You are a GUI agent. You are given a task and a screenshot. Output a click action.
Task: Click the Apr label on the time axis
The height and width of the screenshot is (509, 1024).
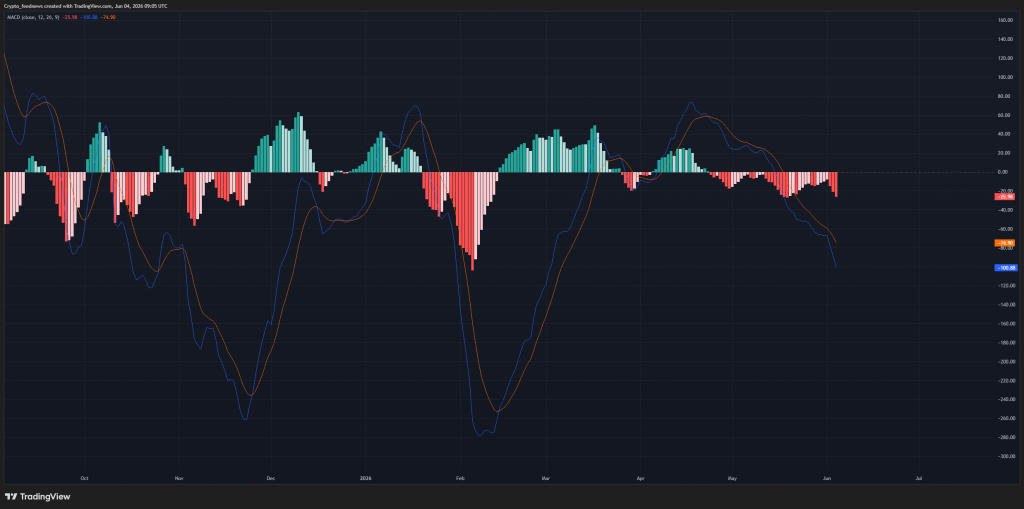[641, 478]
